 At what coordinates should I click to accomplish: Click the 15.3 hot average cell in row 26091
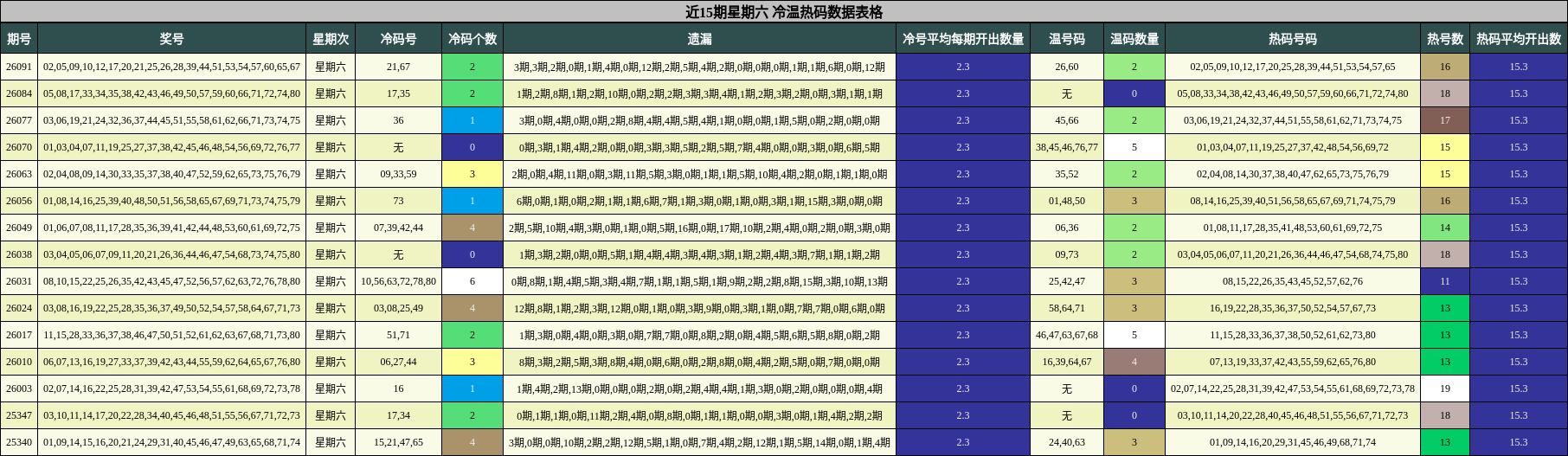1519,67
